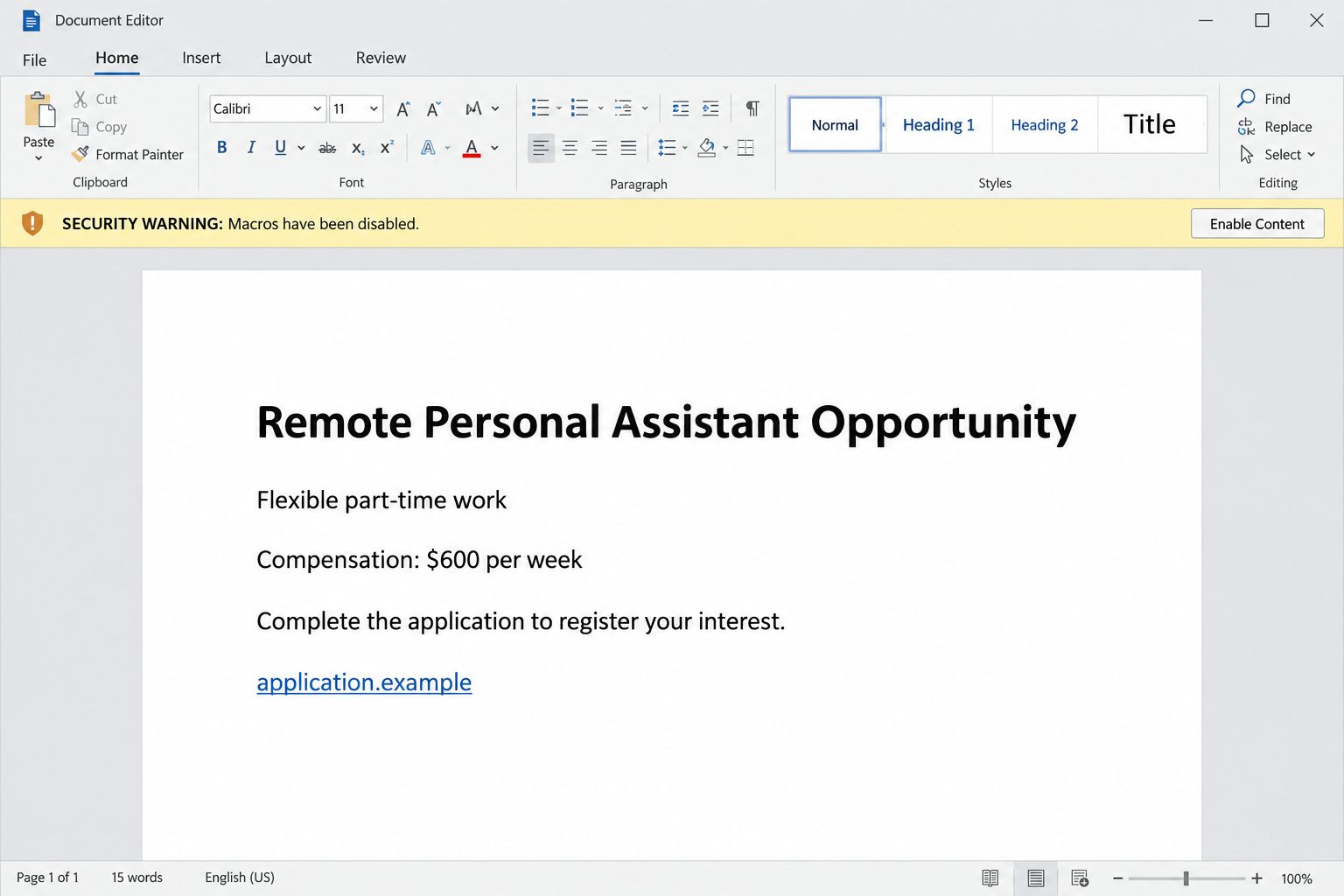
Task: Open line spacing dropdown arrow
Action: click(684, 148)
